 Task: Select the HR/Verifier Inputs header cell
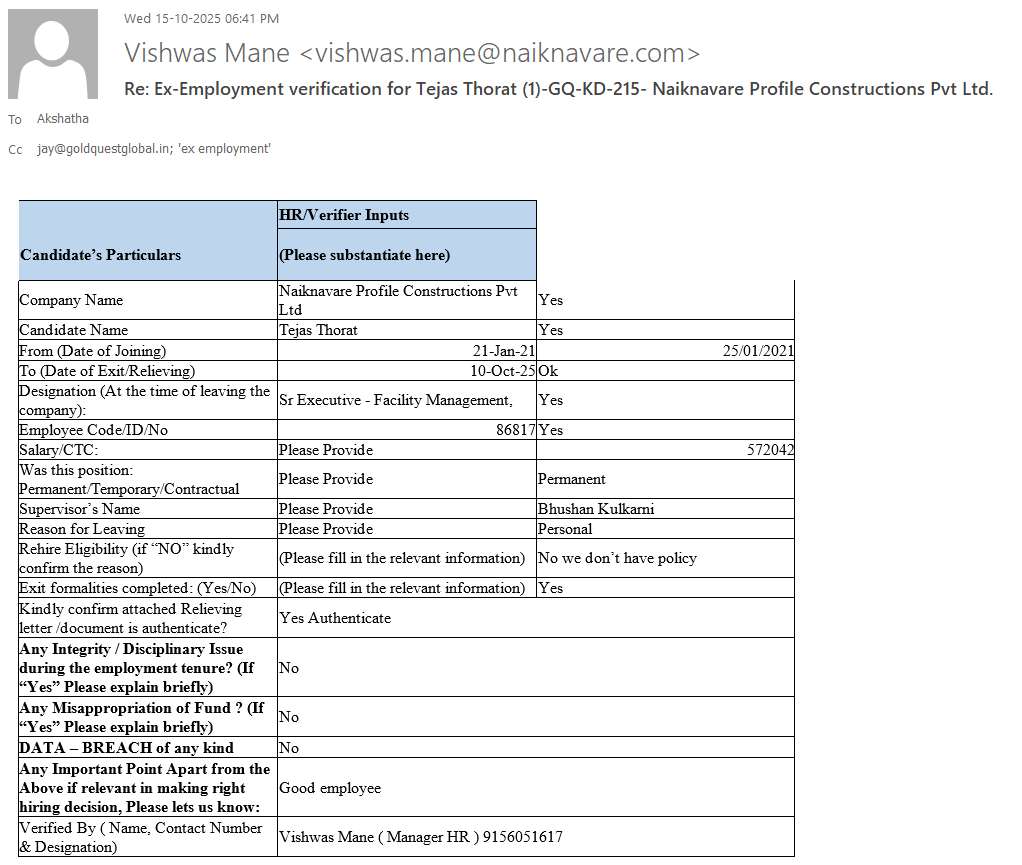click(407, 214)
